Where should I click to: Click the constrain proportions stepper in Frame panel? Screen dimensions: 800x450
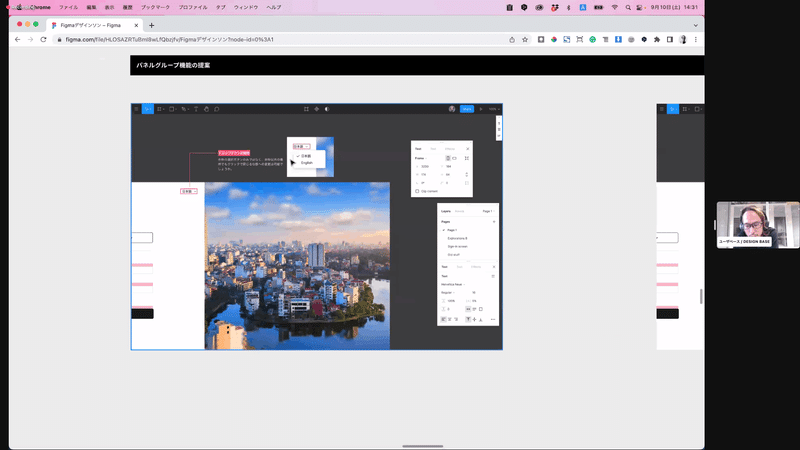pyautogui.click(x=466, y=174)
